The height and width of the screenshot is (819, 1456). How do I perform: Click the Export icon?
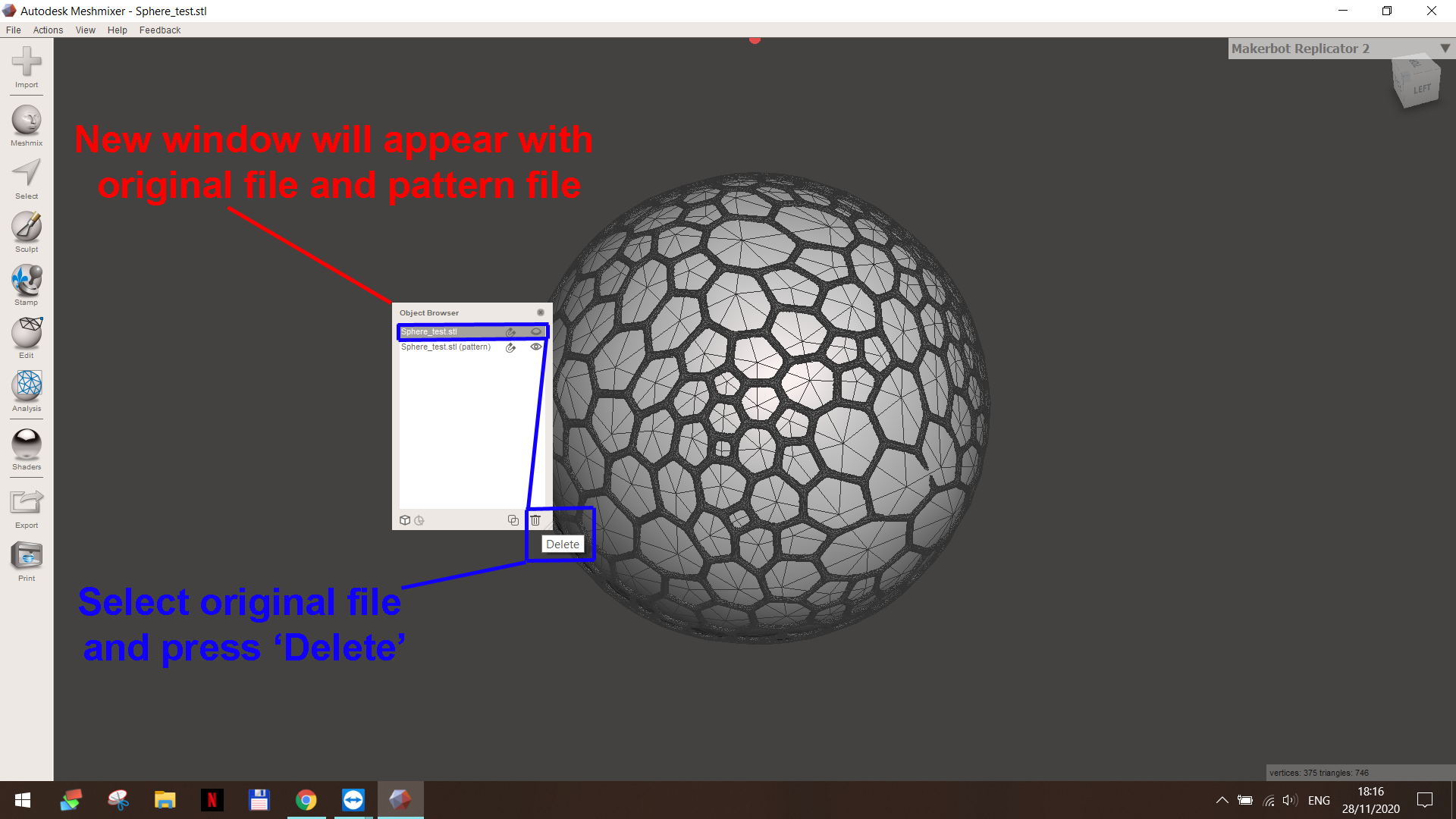(26, 502)
